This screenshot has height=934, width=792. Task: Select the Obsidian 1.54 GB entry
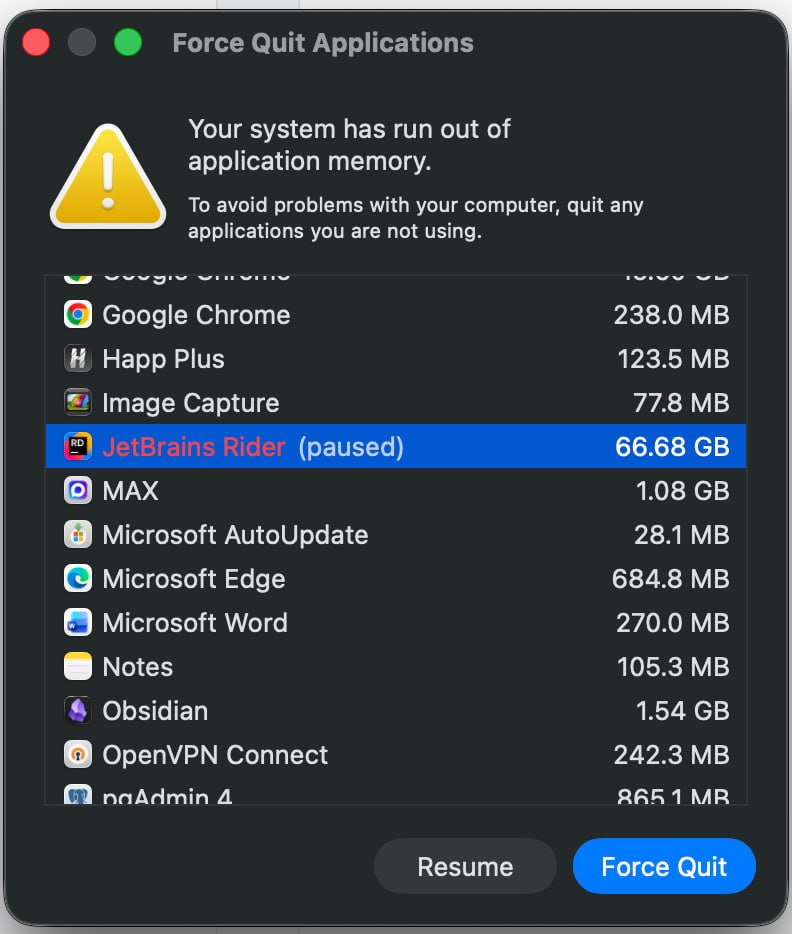(396, 711)
